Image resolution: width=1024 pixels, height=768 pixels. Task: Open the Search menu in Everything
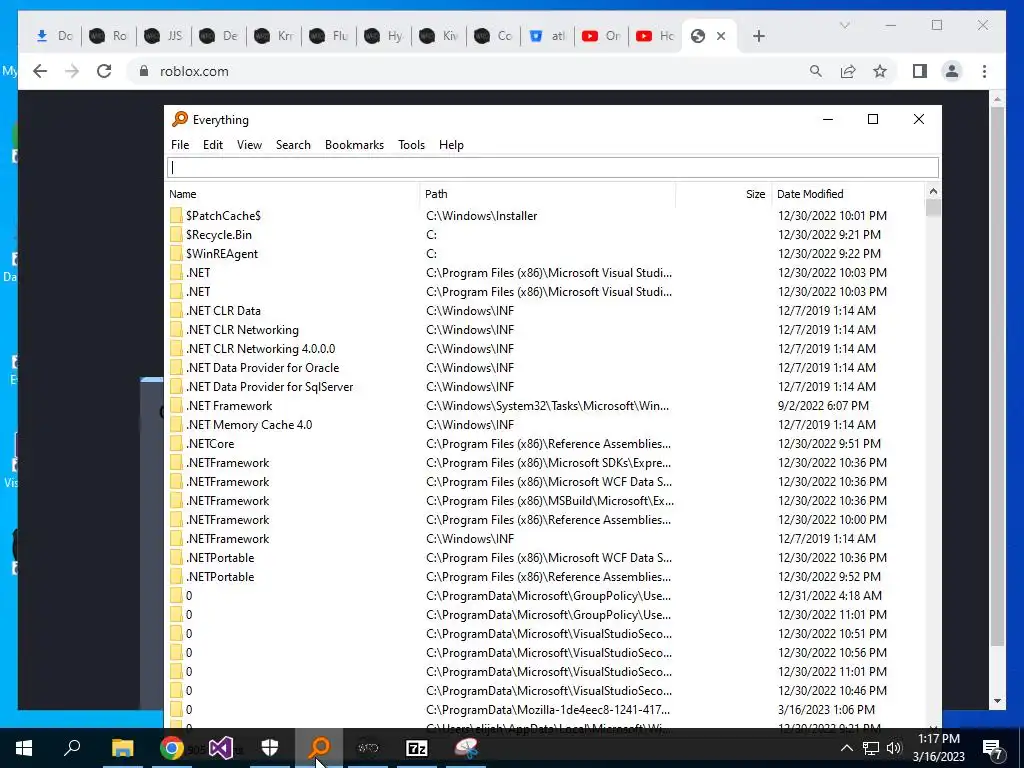click(293, 145)
